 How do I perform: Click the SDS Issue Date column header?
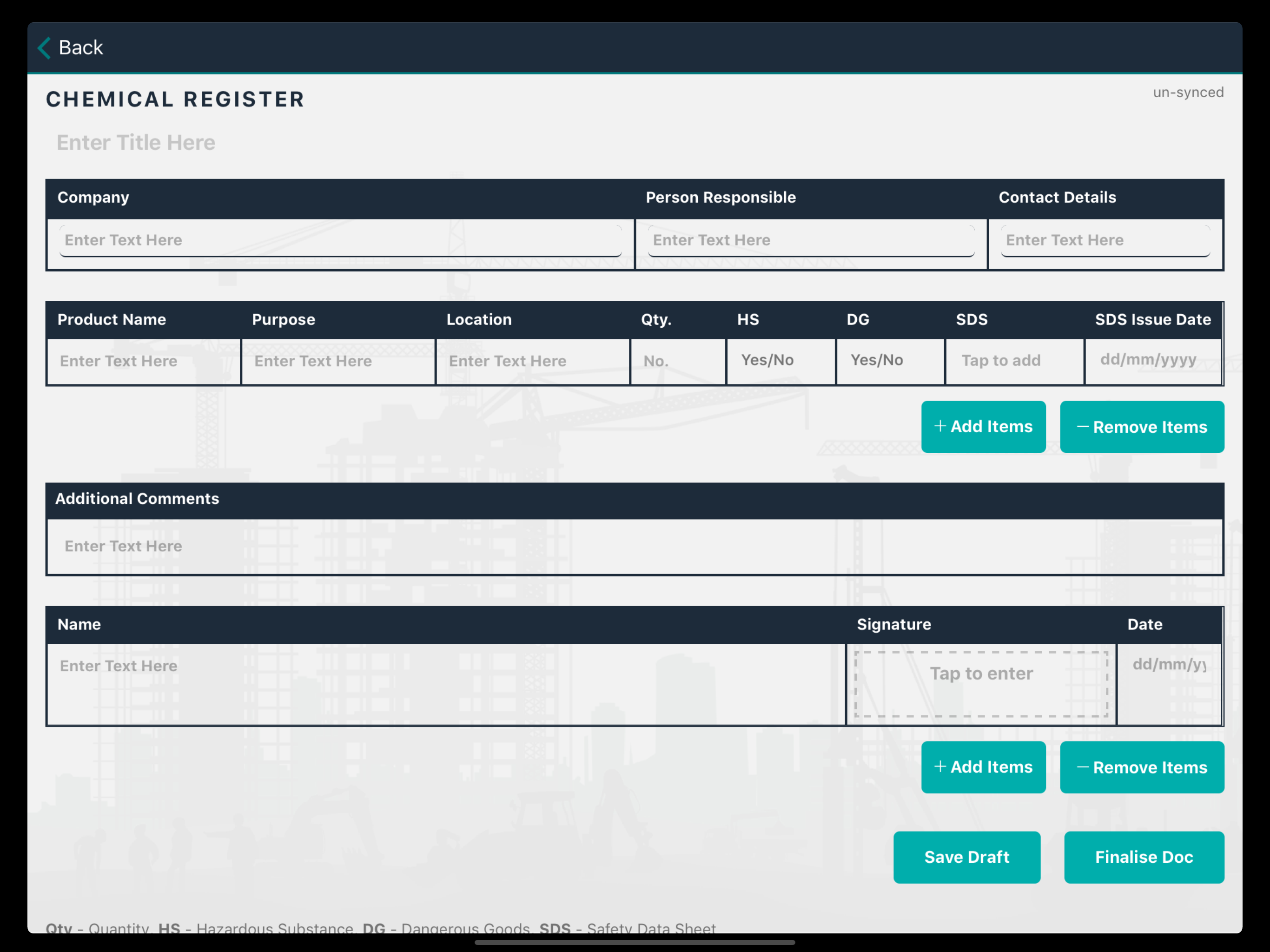tap(1153, 319)
